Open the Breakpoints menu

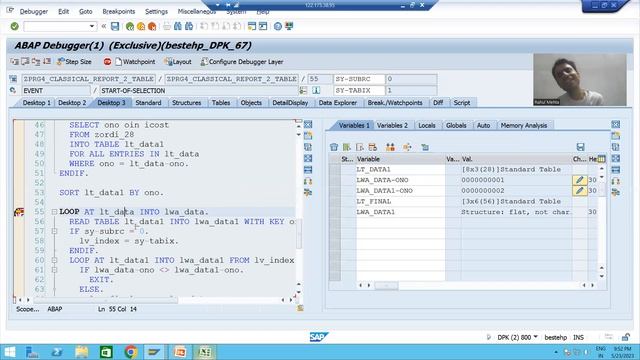pyautogui.click(x=118, y=11)
